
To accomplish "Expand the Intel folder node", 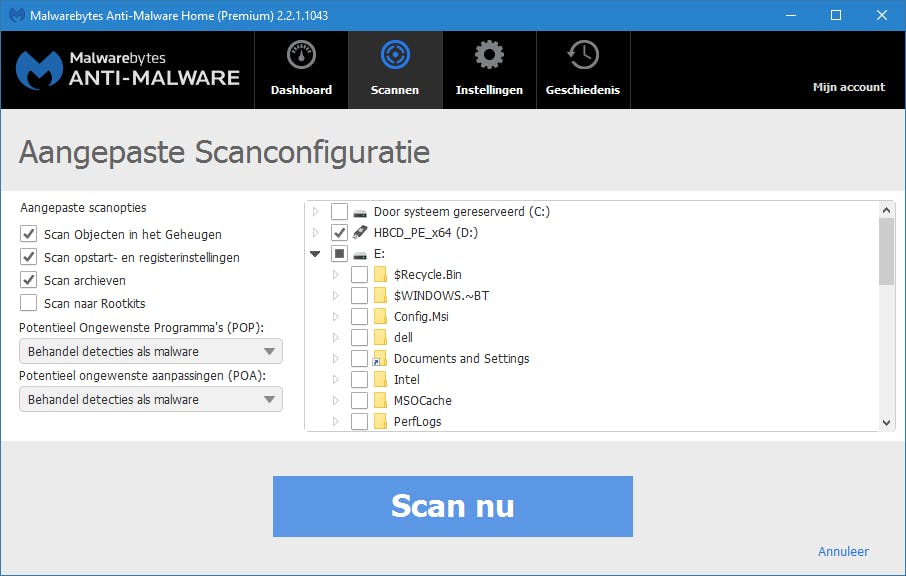I will [x=336, y=380].
